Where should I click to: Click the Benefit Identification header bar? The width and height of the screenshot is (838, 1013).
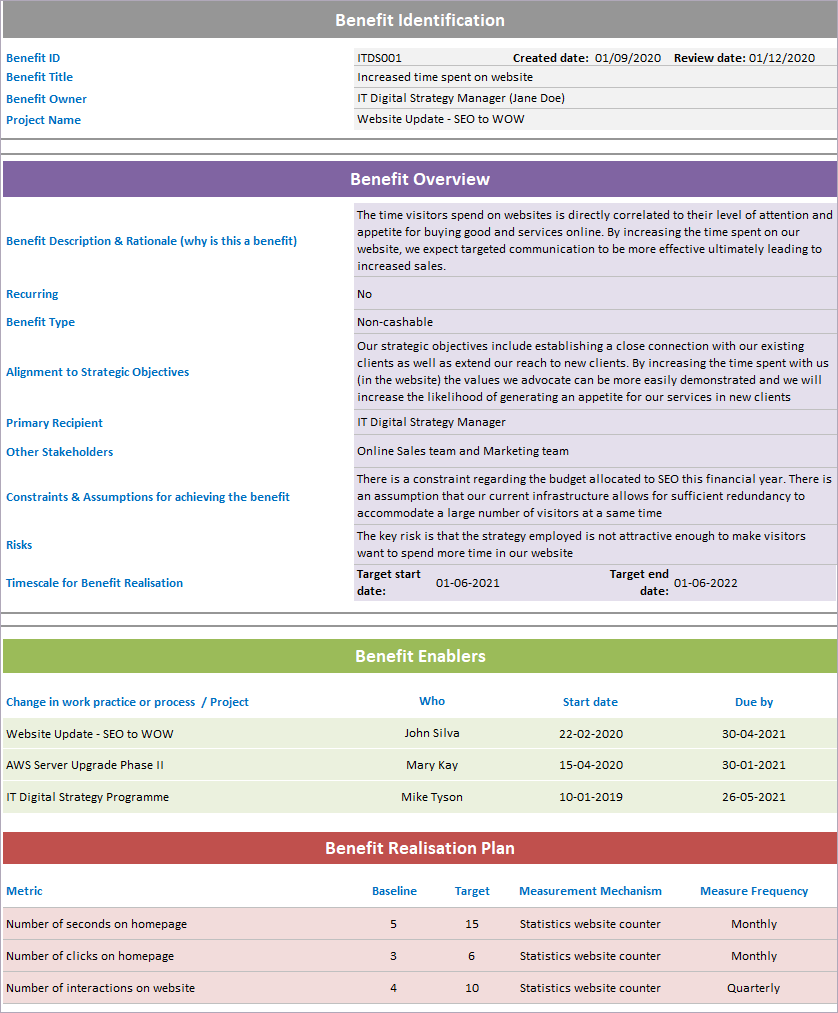point(419,19)
